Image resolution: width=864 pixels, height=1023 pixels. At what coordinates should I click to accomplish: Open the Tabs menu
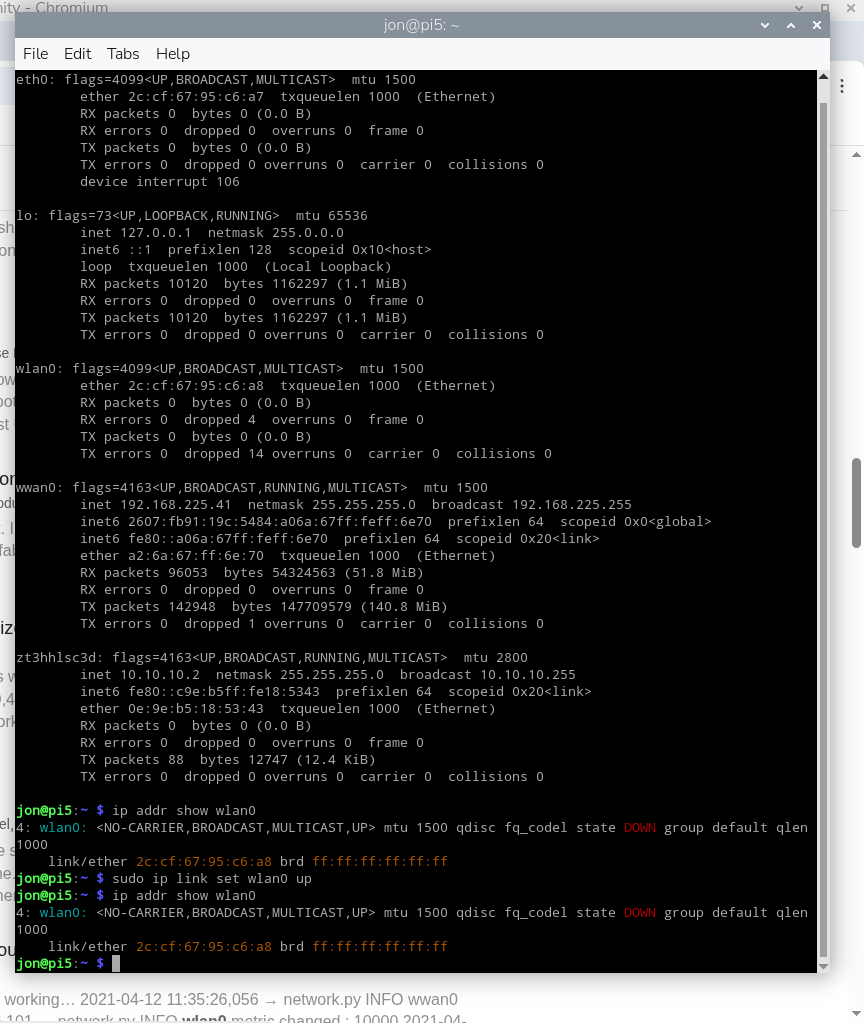point(123,54)
